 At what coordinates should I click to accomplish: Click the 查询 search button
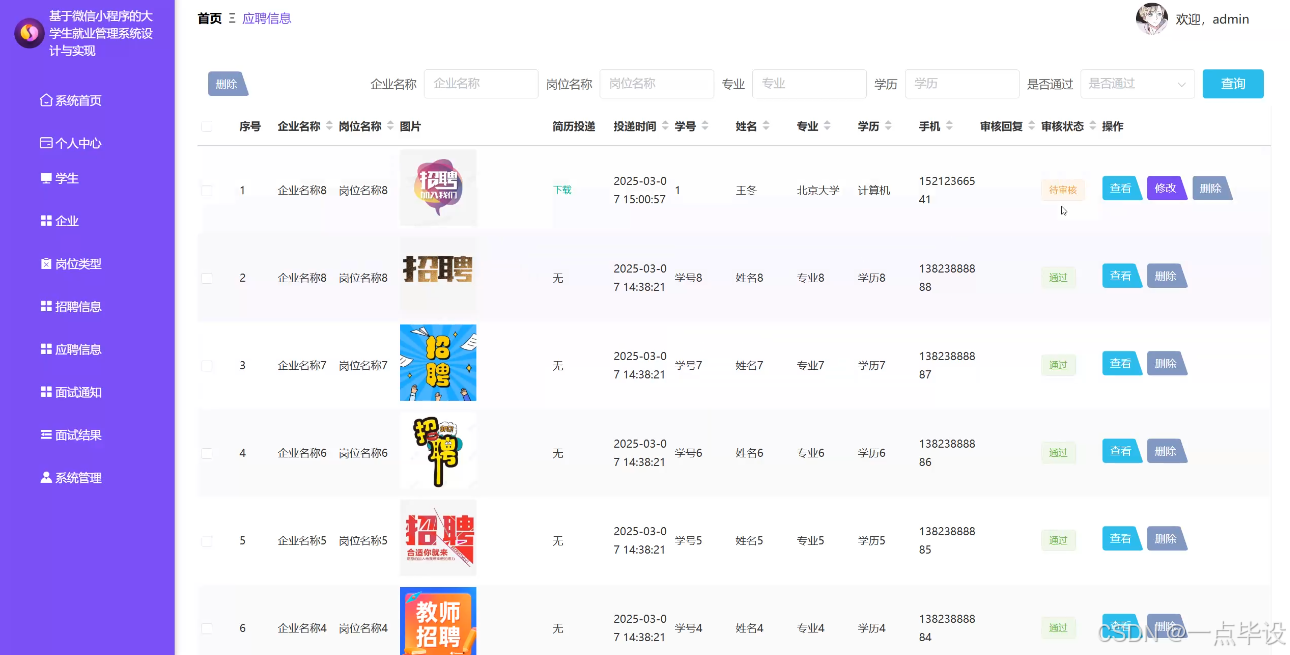click(x=1233, y=84)
